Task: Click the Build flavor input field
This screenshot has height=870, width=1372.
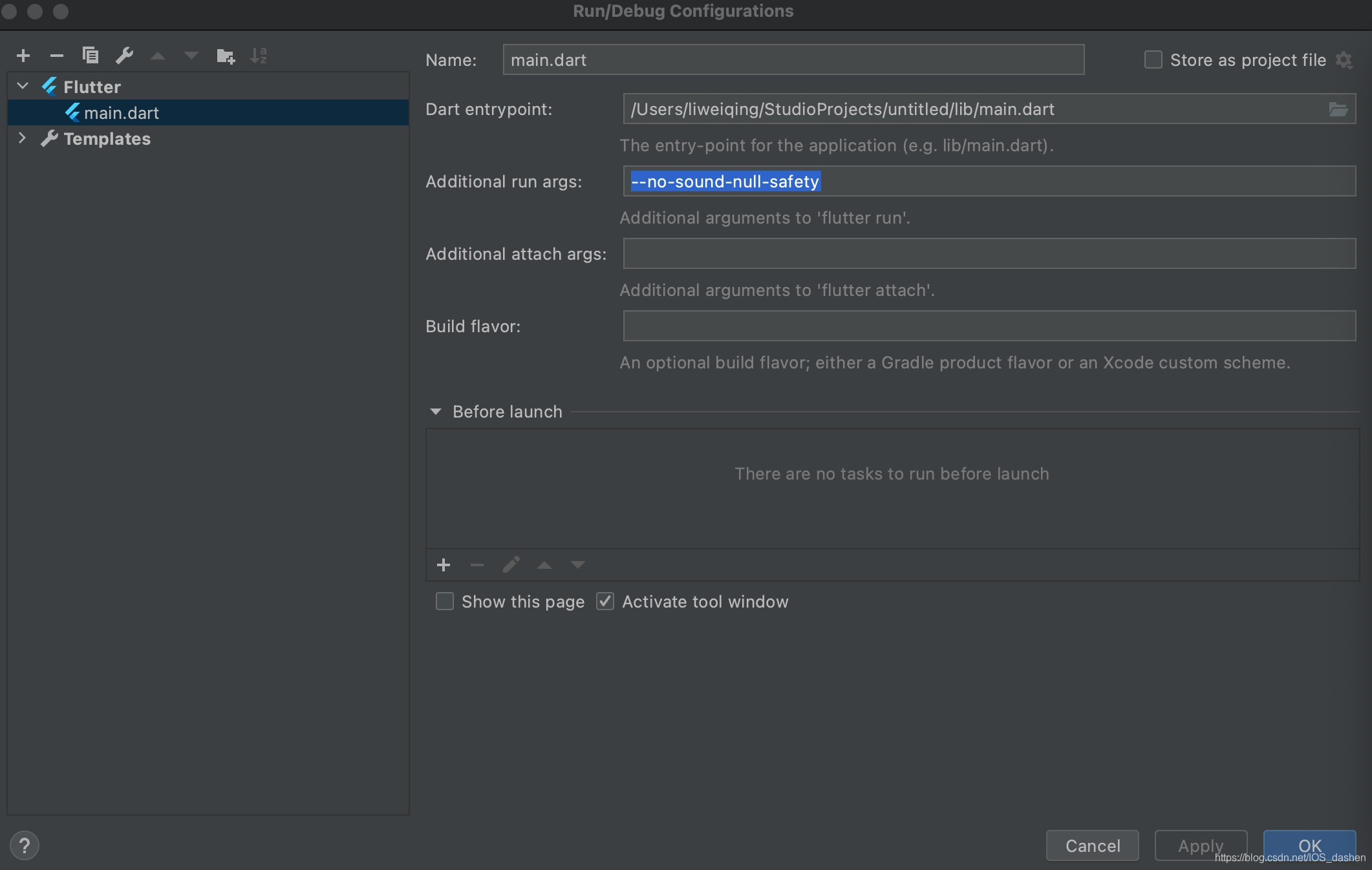Action: (x=989, y=326)
